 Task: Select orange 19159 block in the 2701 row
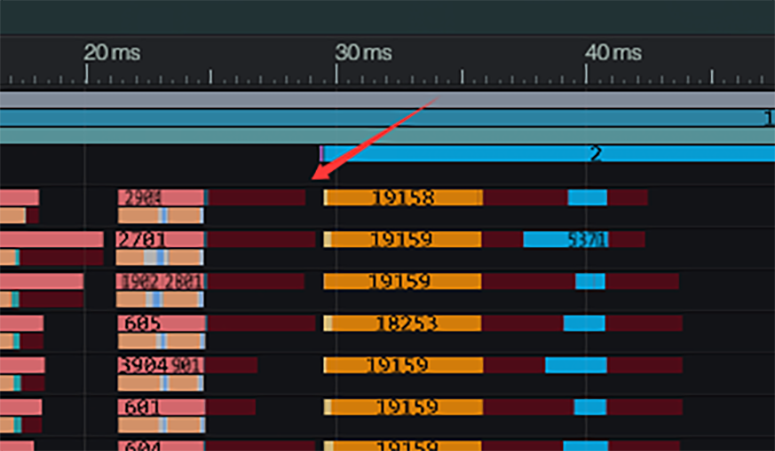click(x=403, y=240)
